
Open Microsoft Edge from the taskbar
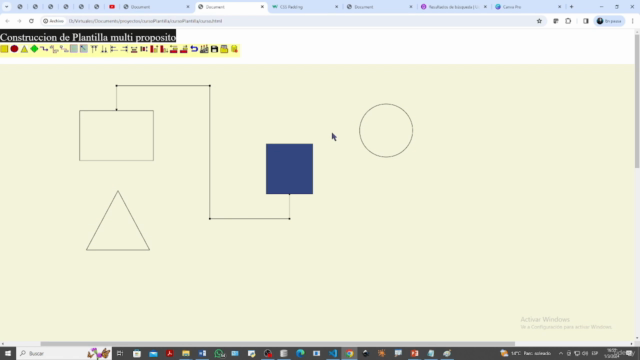(300, 353)
